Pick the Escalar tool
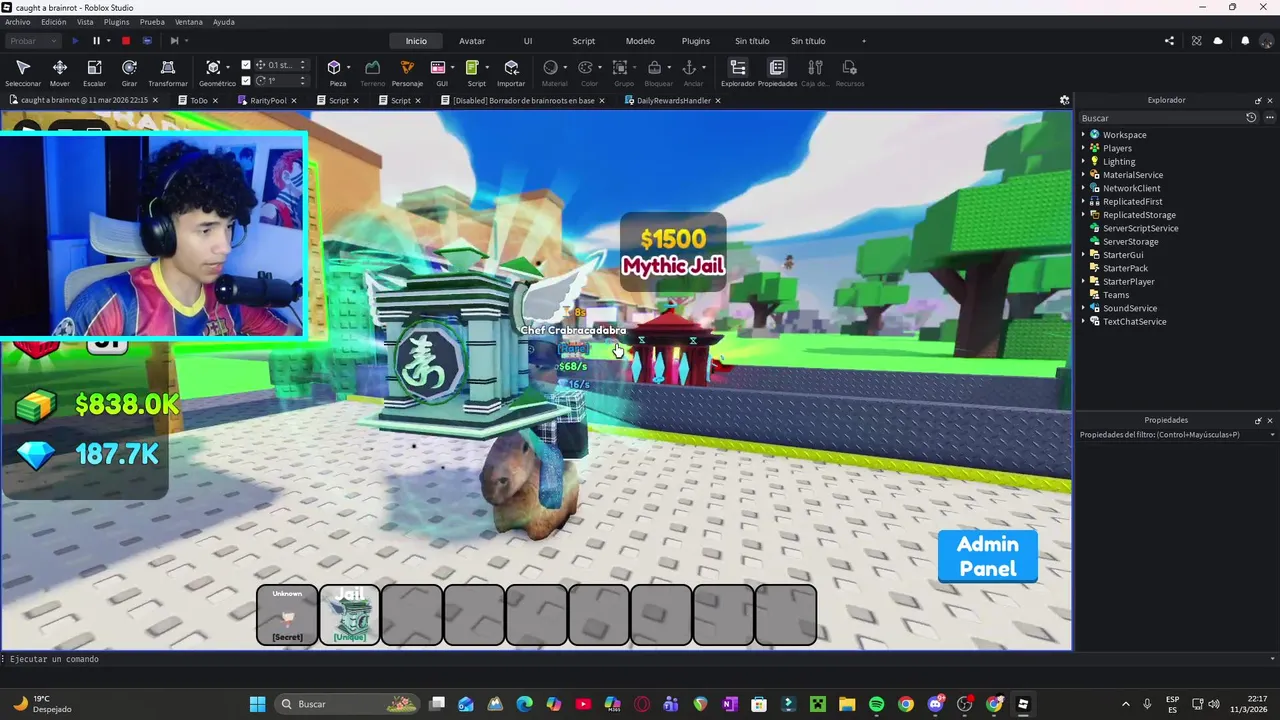The width and height of the screenshot is (1280, 720). [x=94, y=72]
